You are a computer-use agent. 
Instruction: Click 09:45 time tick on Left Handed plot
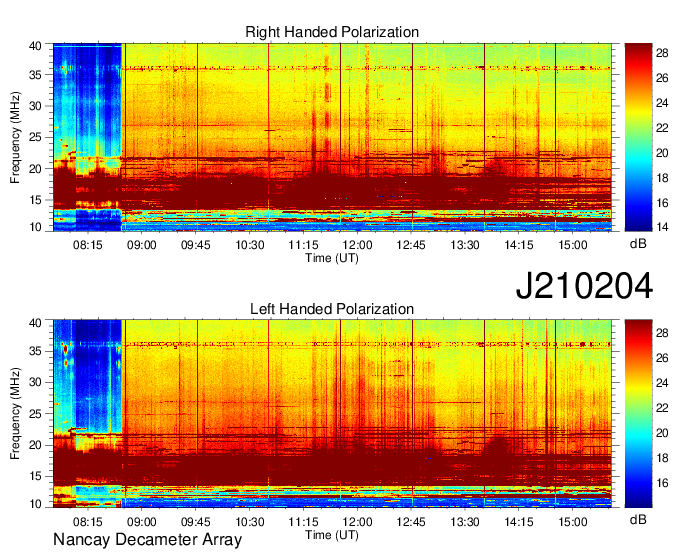[x=196, y=521]
